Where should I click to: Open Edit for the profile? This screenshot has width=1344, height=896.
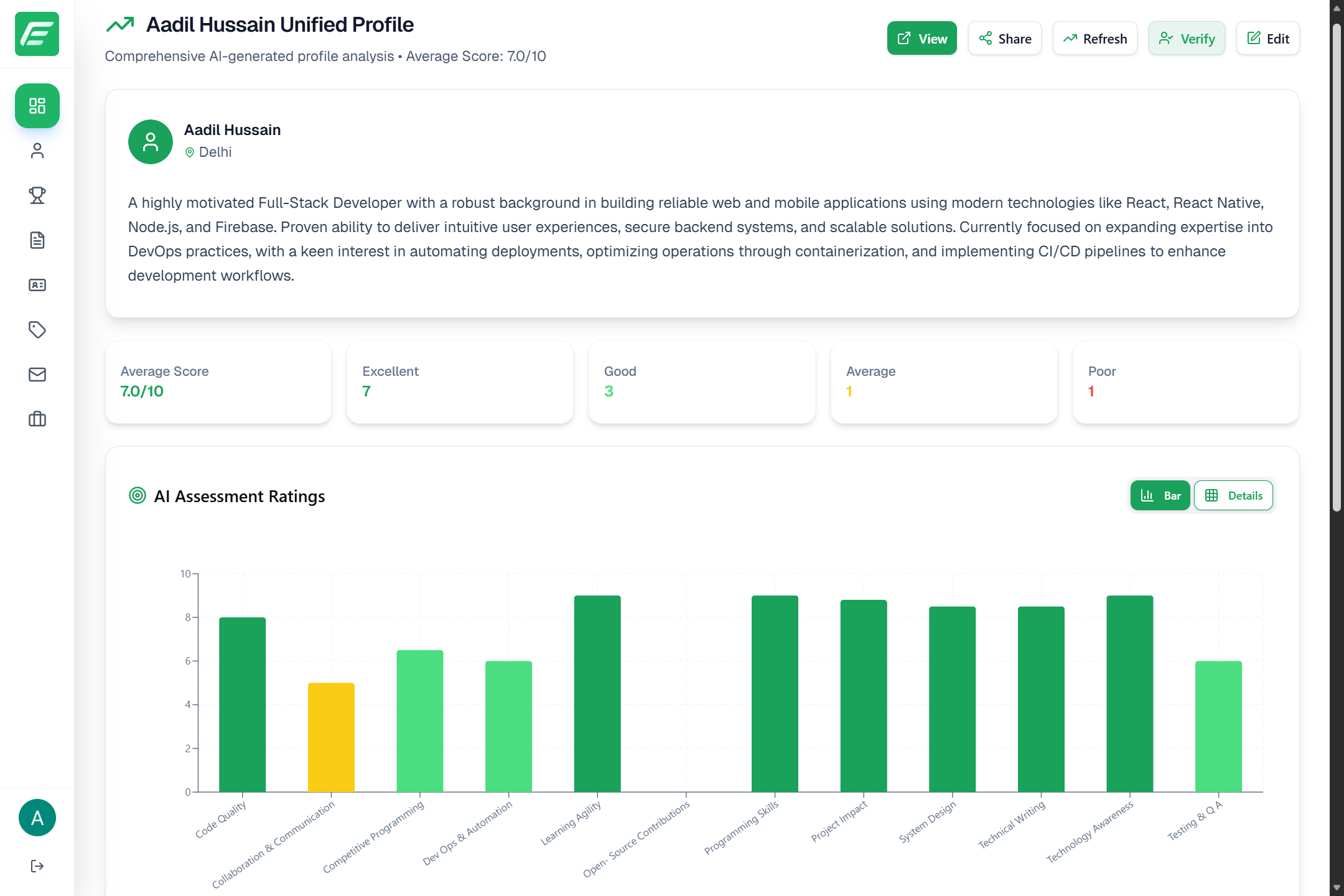coord(1267,39)
